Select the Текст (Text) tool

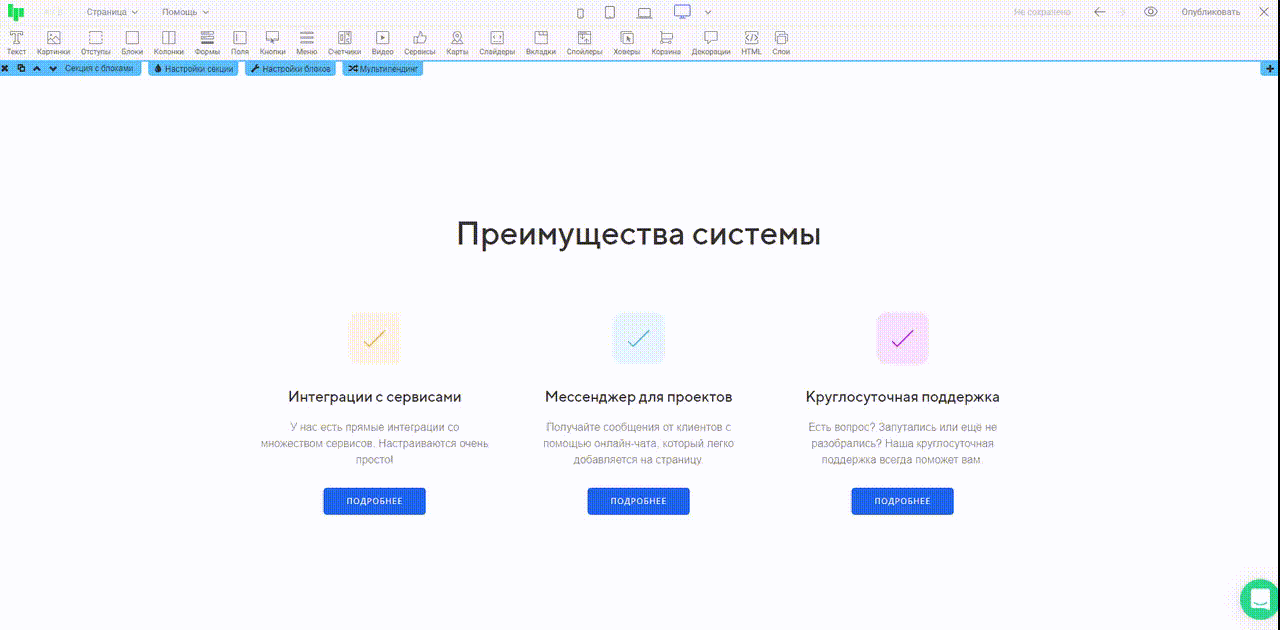coord(16,41)
